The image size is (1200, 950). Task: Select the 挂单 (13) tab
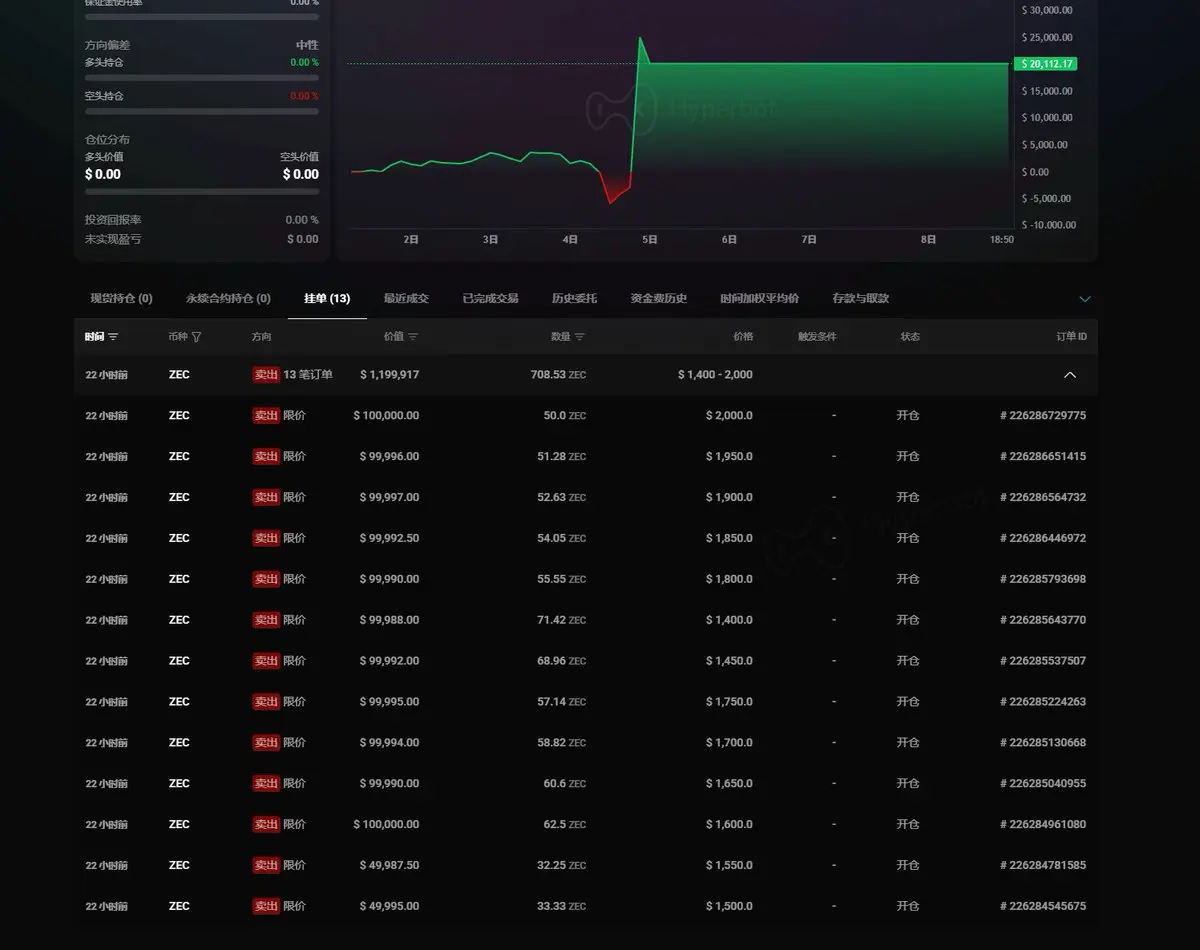point(327,298)
